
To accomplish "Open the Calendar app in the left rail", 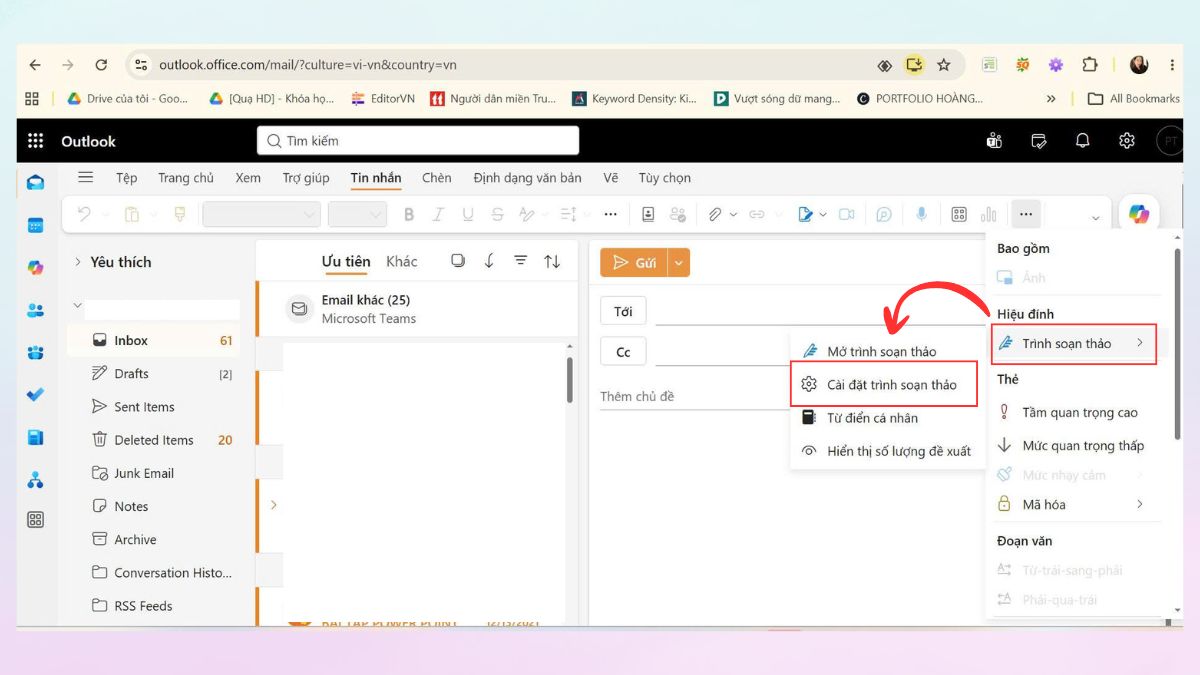I will coord(36,225).
